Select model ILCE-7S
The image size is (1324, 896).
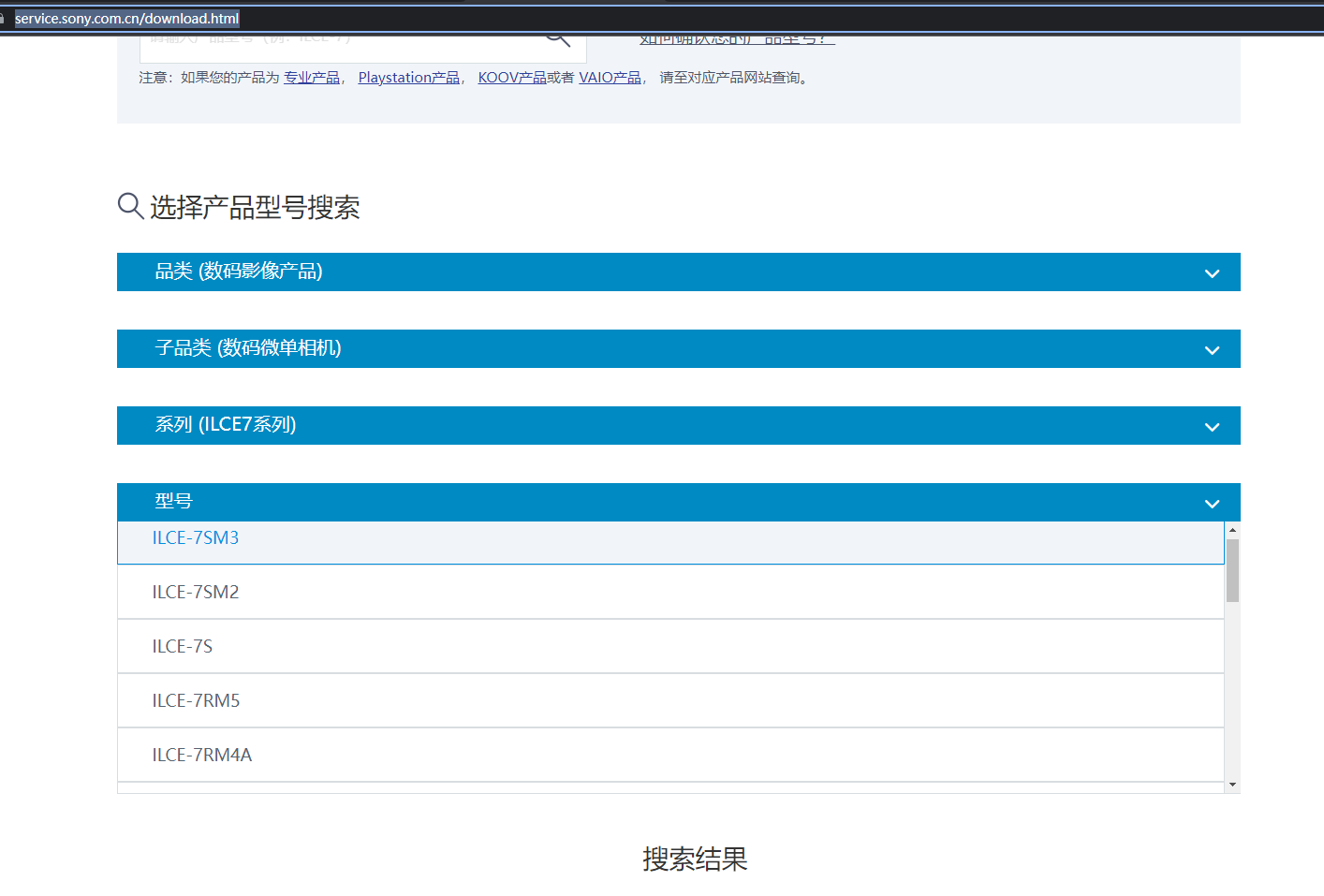pyautogui.click(x=670, y=646)
